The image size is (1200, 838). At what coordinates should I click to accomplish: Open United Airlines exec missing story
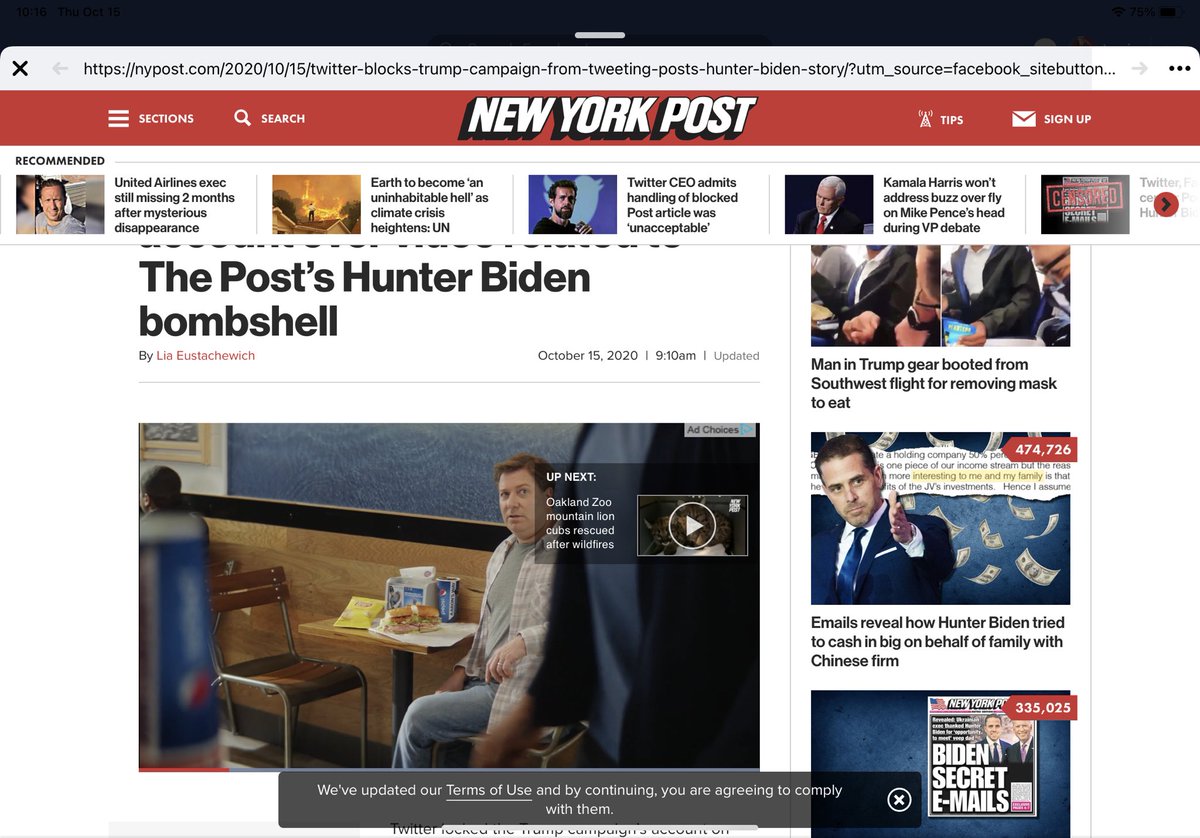click(x=174, y=205)
